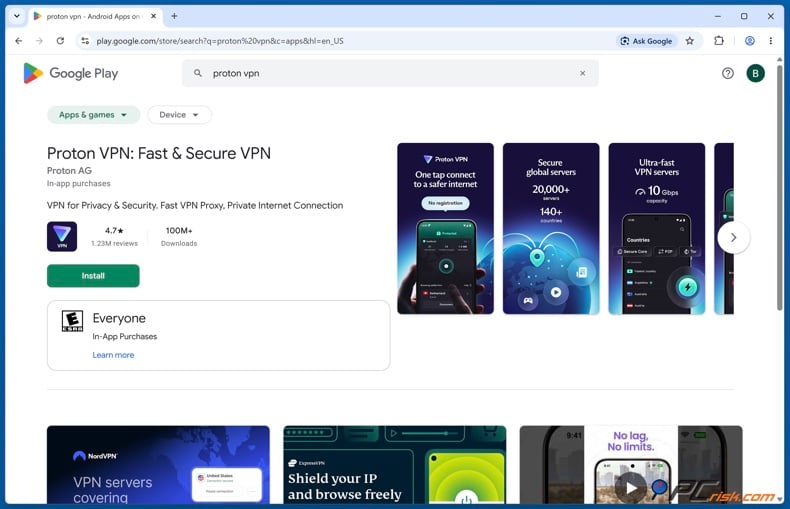The width and height of the screenshot is (790, 509).
Task: Click the In-app purchases label
Action: coord(79,183)
